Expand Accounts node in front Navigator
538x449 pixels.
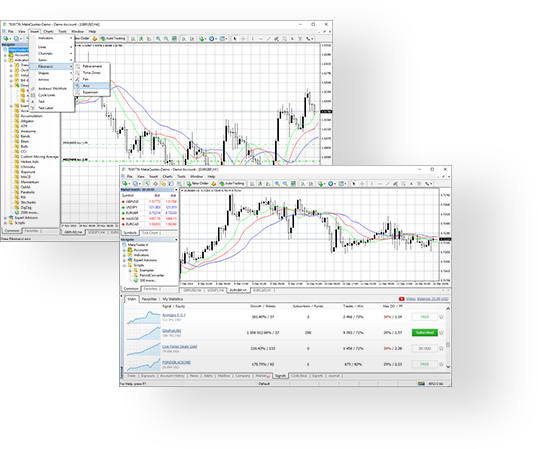[x=124, y=250]
